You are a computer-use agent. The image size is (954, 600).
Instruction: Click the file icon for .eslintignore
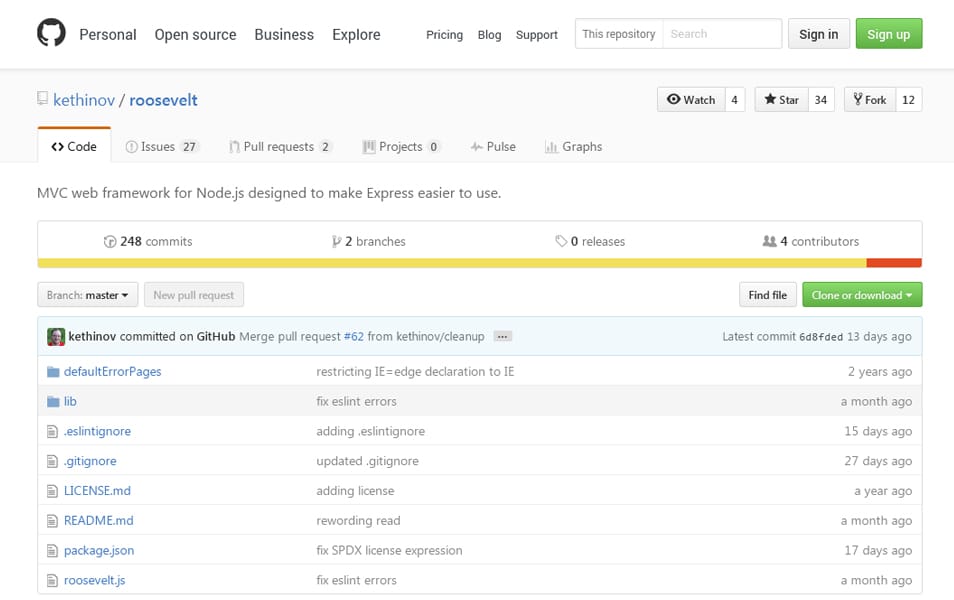[x=52, y=431]
